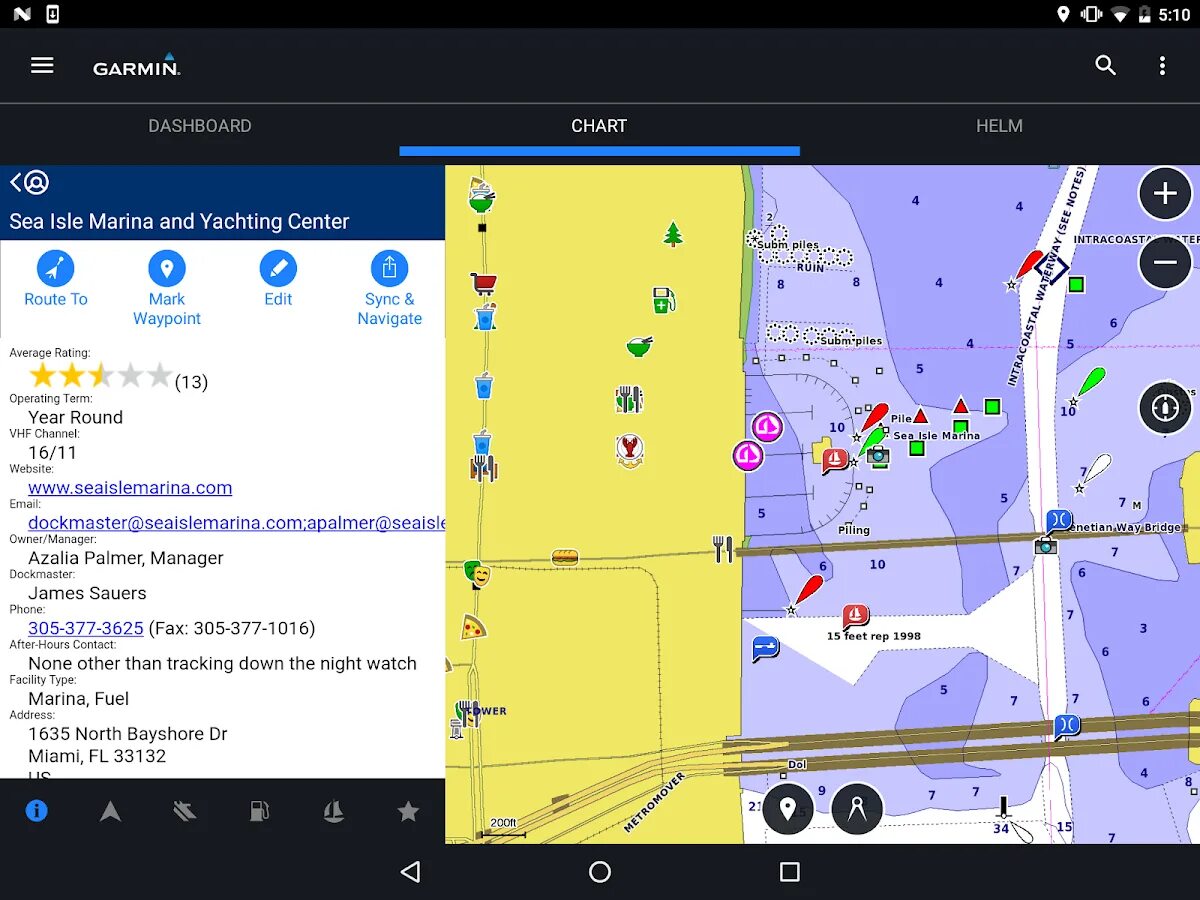Select the info tab icon
The height and width of the screenshot is (900, 1200).
(37, 811)
